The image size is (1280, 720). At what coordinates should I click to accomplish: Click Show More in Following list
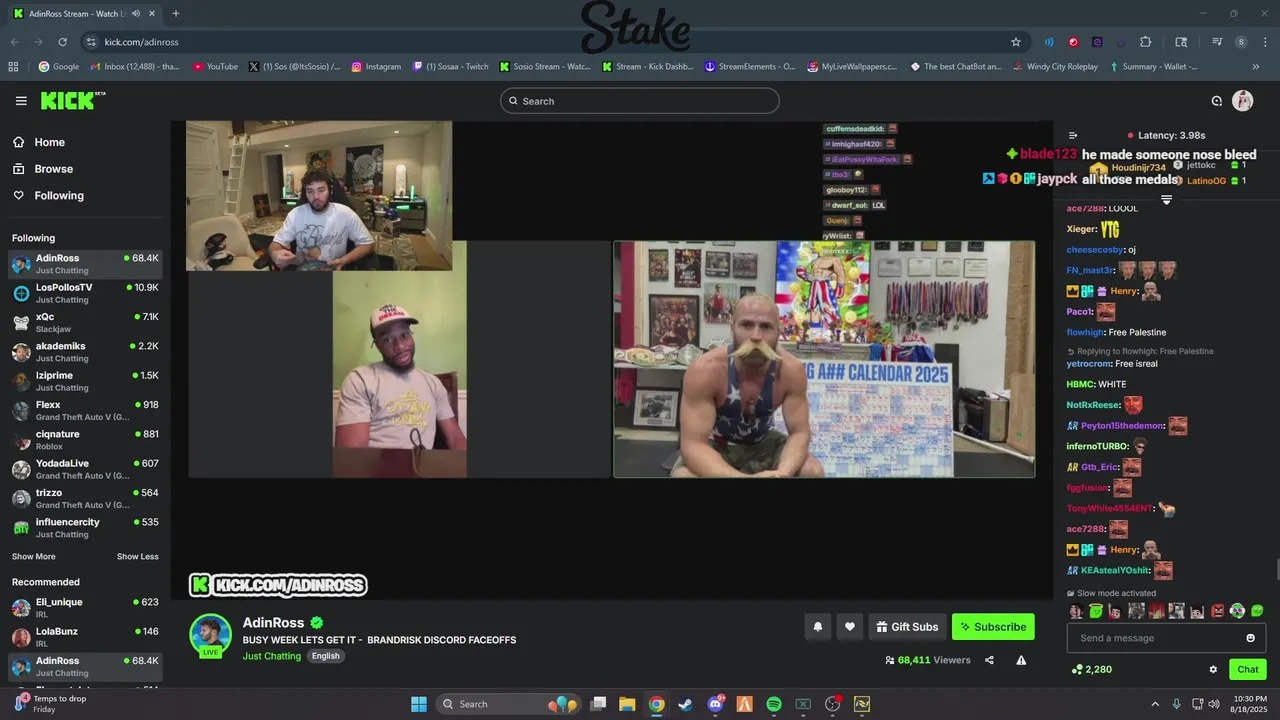pos(34,556)
